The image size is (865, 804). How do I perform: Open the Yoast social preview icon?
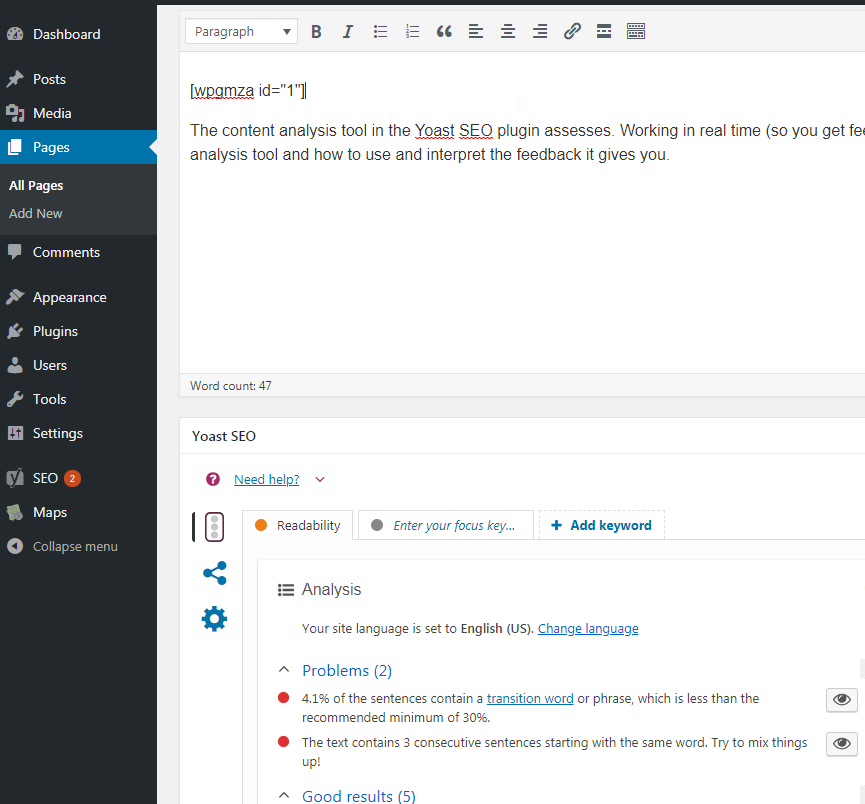[x=214, y=573]
